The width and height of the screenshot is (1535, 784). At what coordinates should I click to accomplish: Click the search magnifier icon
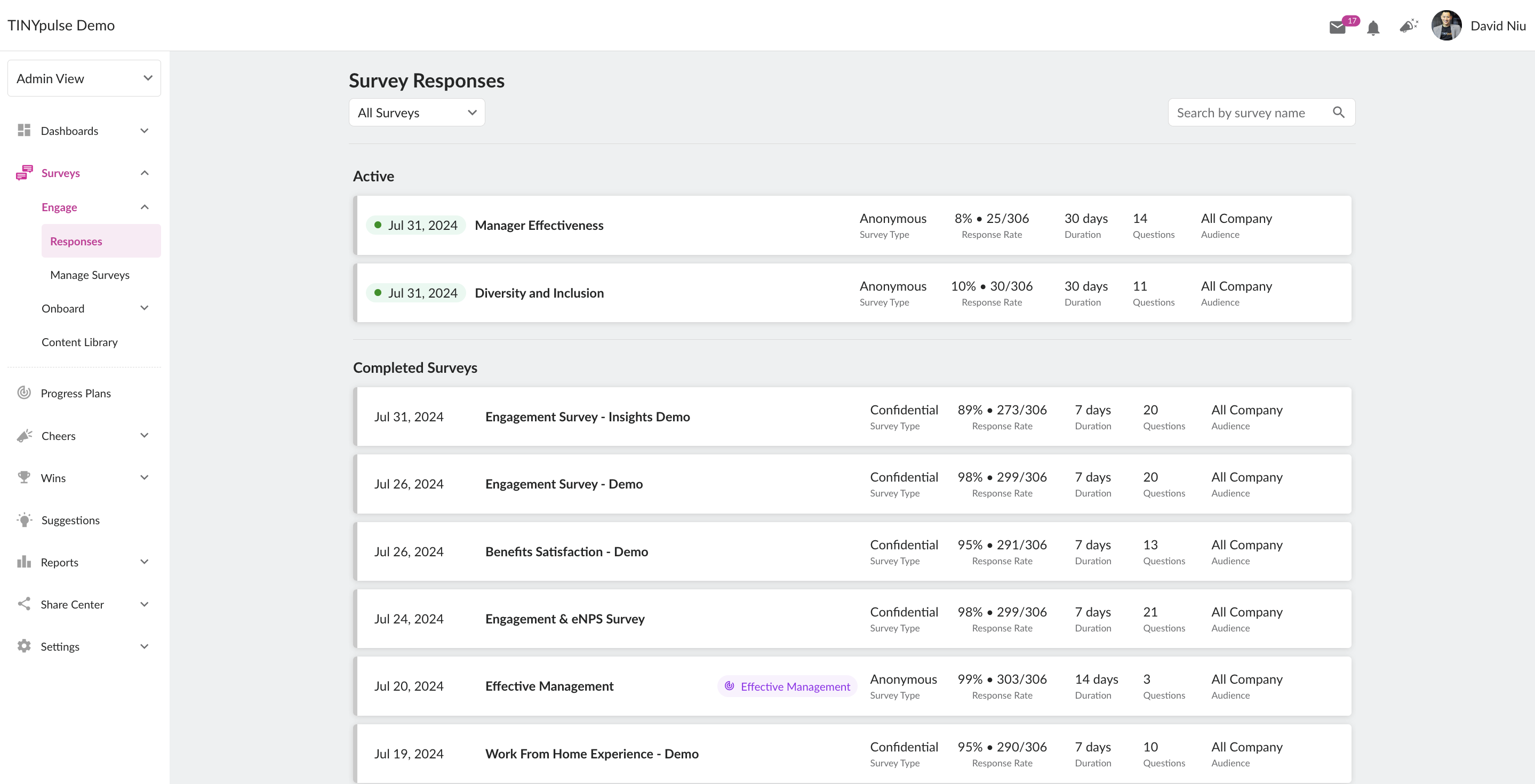click(x=1338, y=112)
